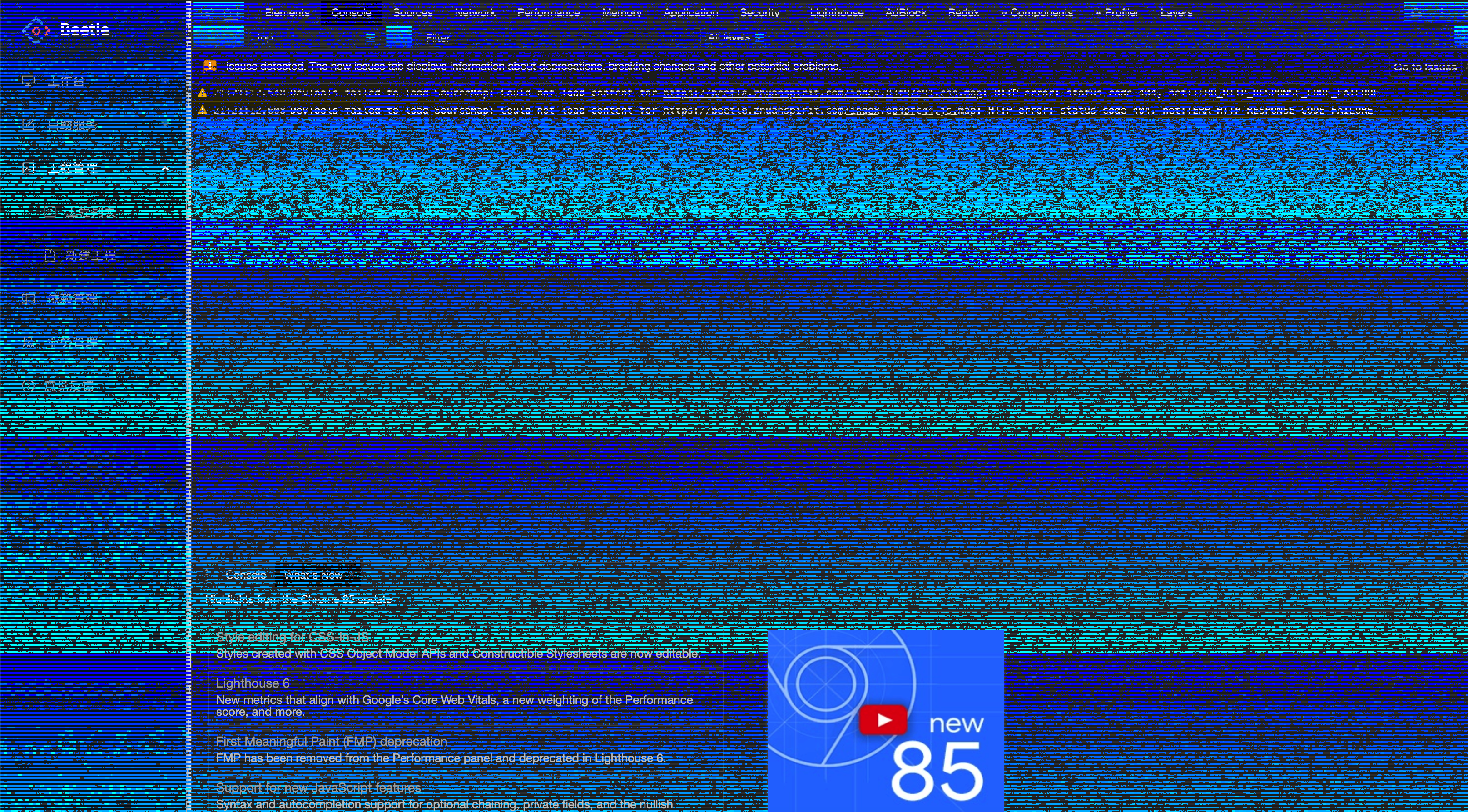The width and height of the screenshot is (1468, 812).
Task: Switch to the Lighthouse tab
Action: pyautogui.click(x=836, y=13)
